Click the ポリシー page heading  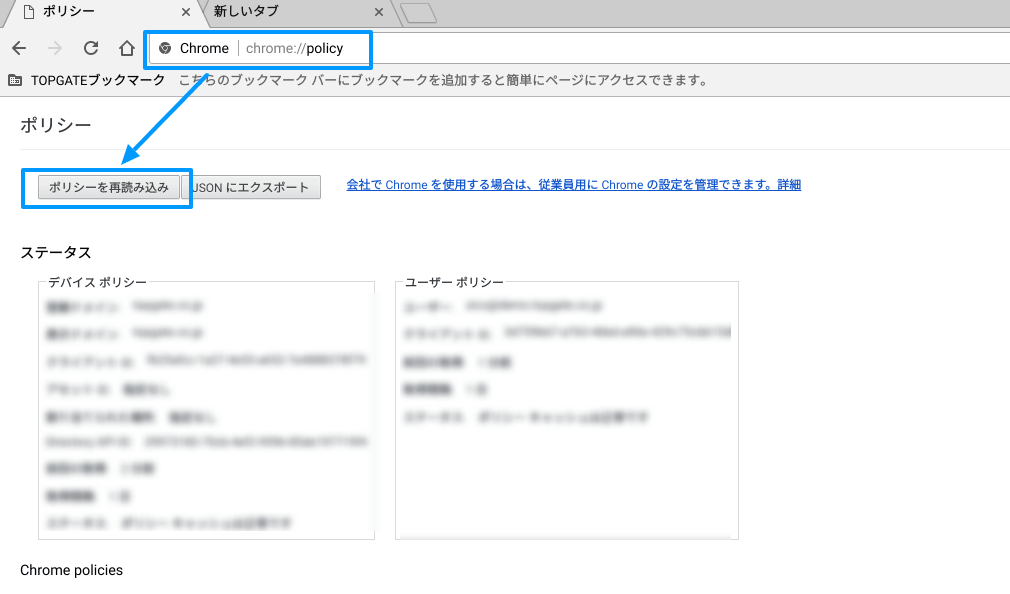coord(55,125)
